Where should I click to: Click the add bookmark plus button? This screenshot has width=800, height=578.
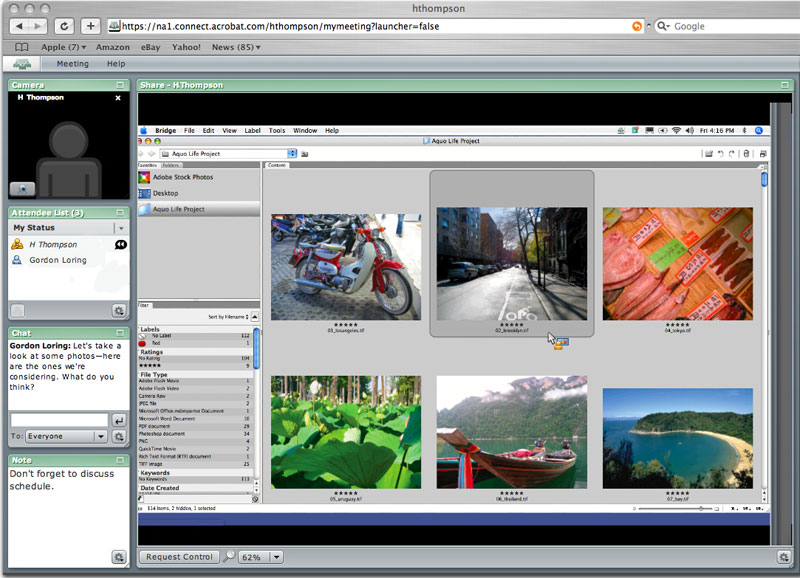(x=90, y=26)
